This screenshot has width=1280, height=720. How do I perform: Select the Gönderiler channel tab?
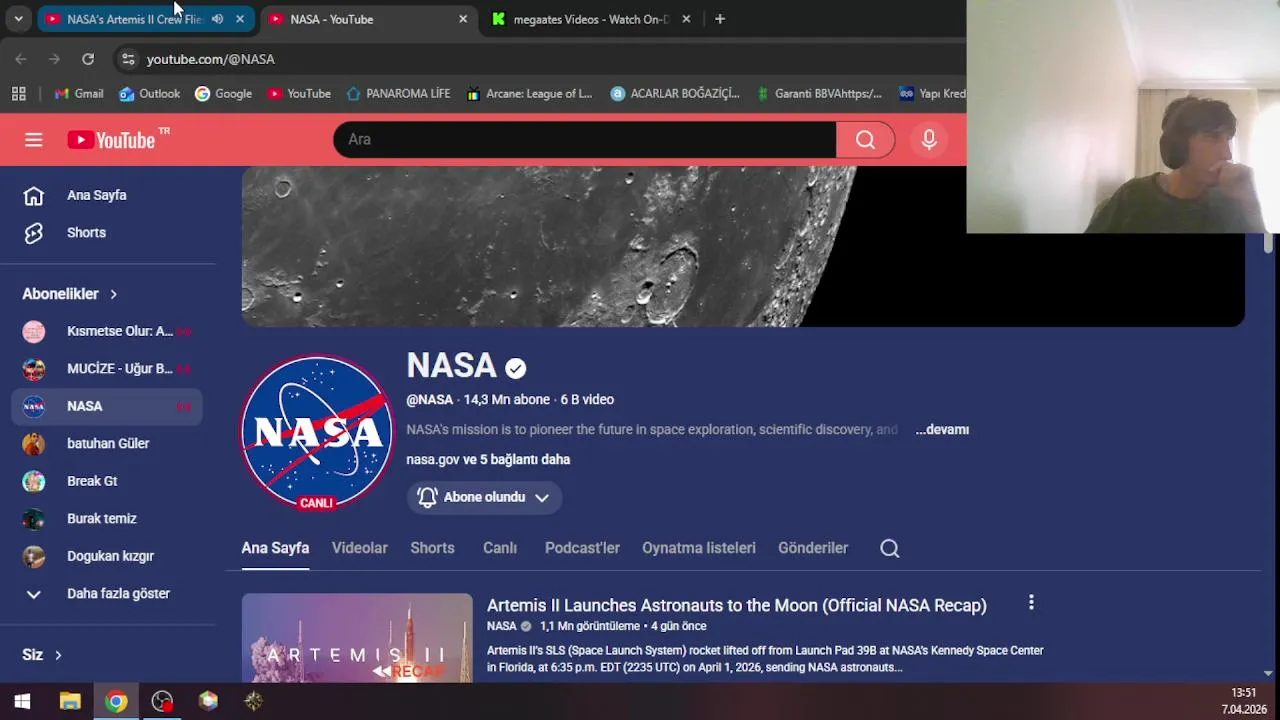tap(813, 548)
